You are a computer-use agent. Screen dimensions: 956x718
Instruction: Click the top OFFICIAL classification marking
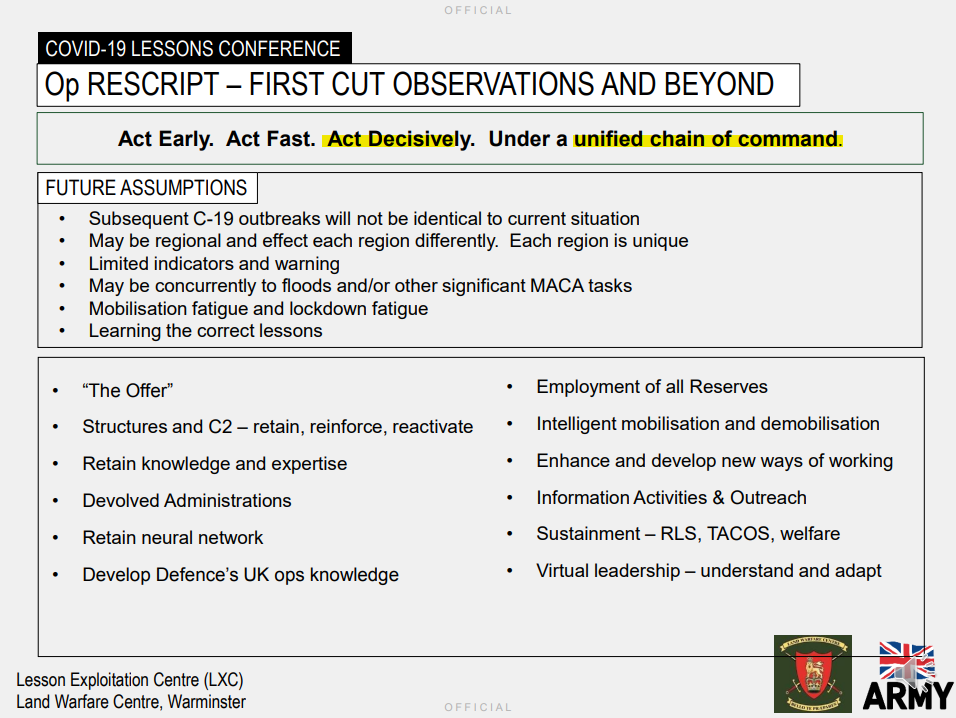pyautogui.click(x=478, y=10)
